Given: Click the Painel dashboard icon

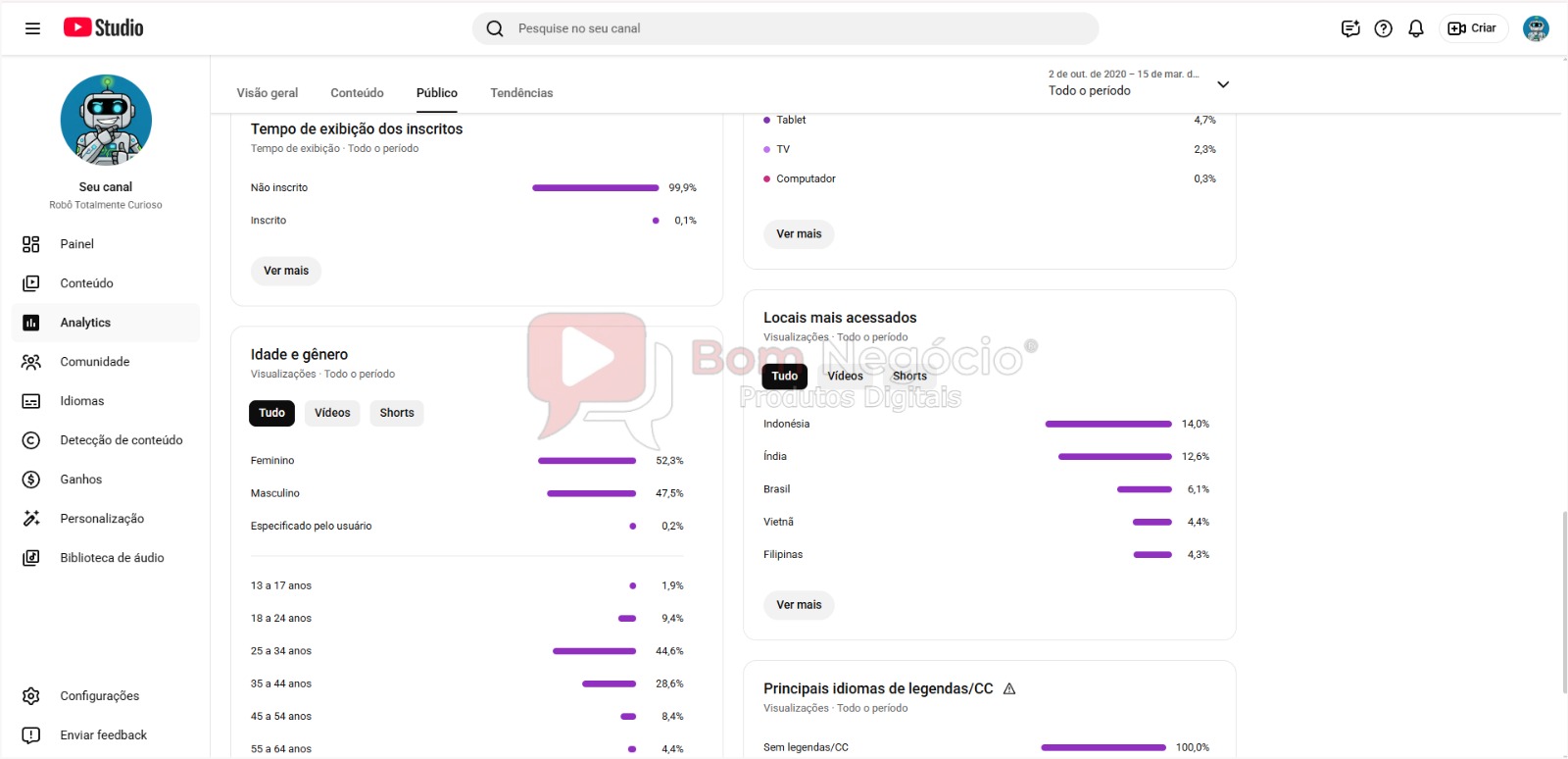Looking at the screenshot, I should pyautogui.click(x=31, y=244).
